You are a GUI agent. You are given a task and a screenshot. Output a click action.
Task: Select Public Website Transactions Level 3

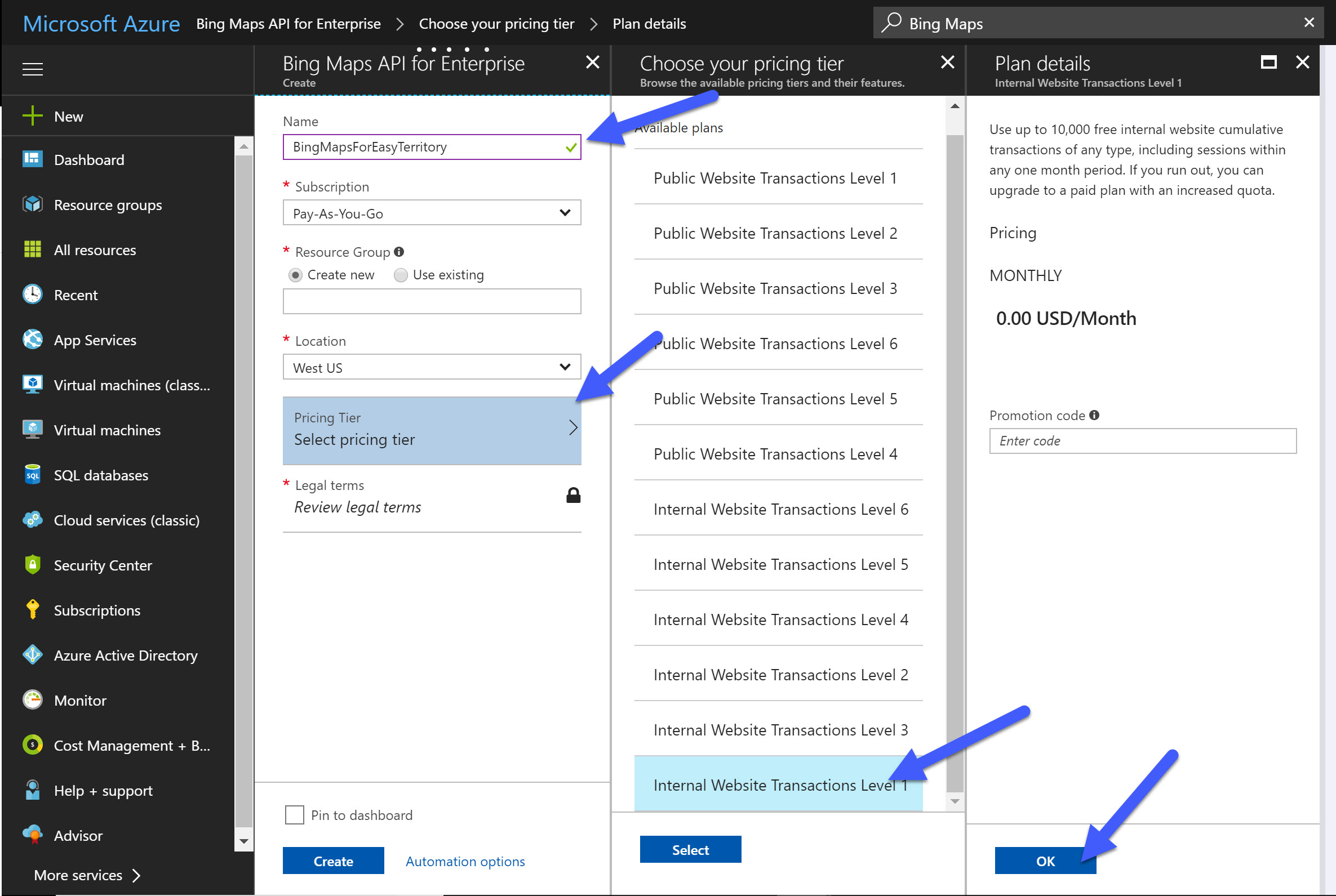(x=778, y=288)
